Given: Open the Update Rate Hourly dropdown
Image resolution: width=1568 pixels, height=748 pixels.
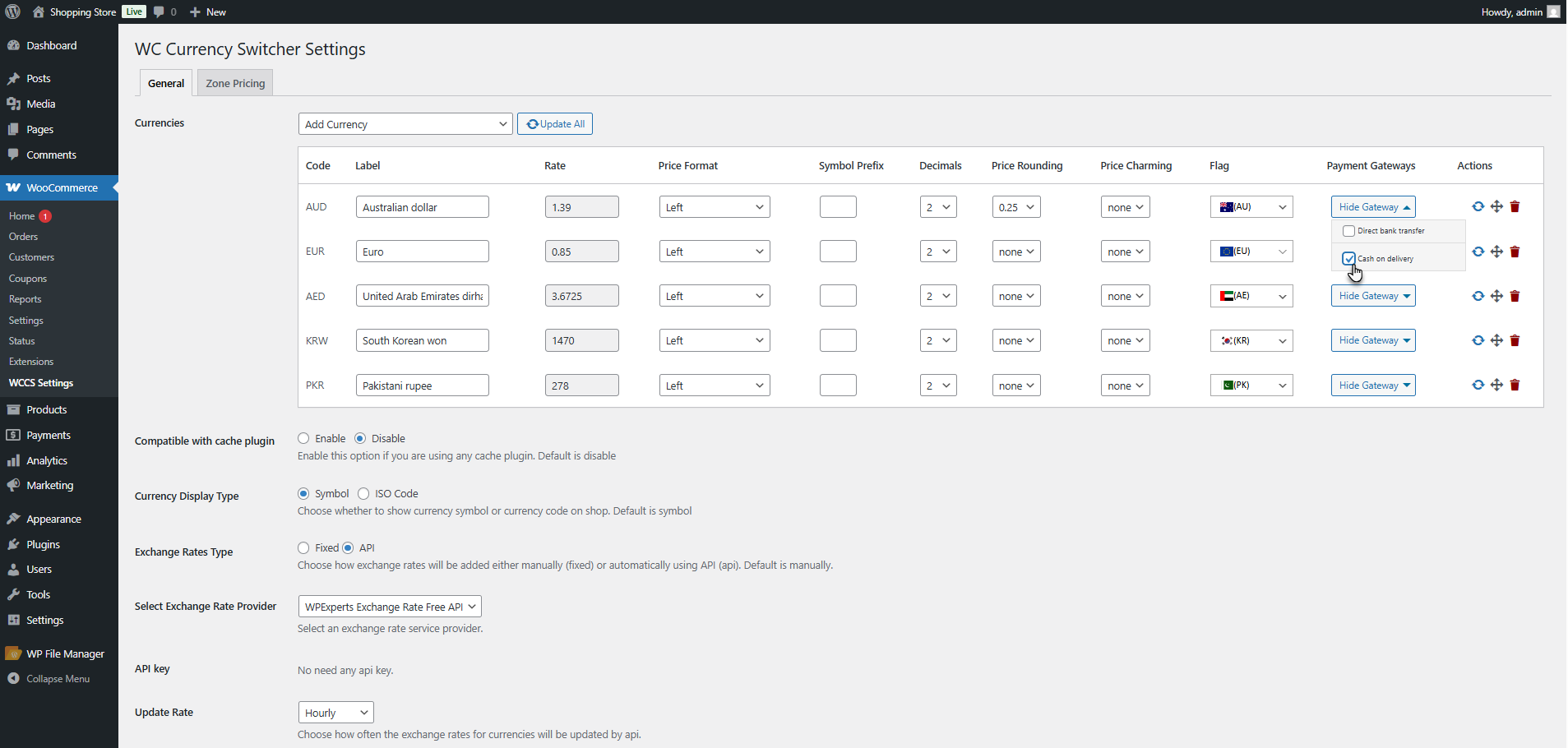Looking at the screenshot, I should coord(336,713).
